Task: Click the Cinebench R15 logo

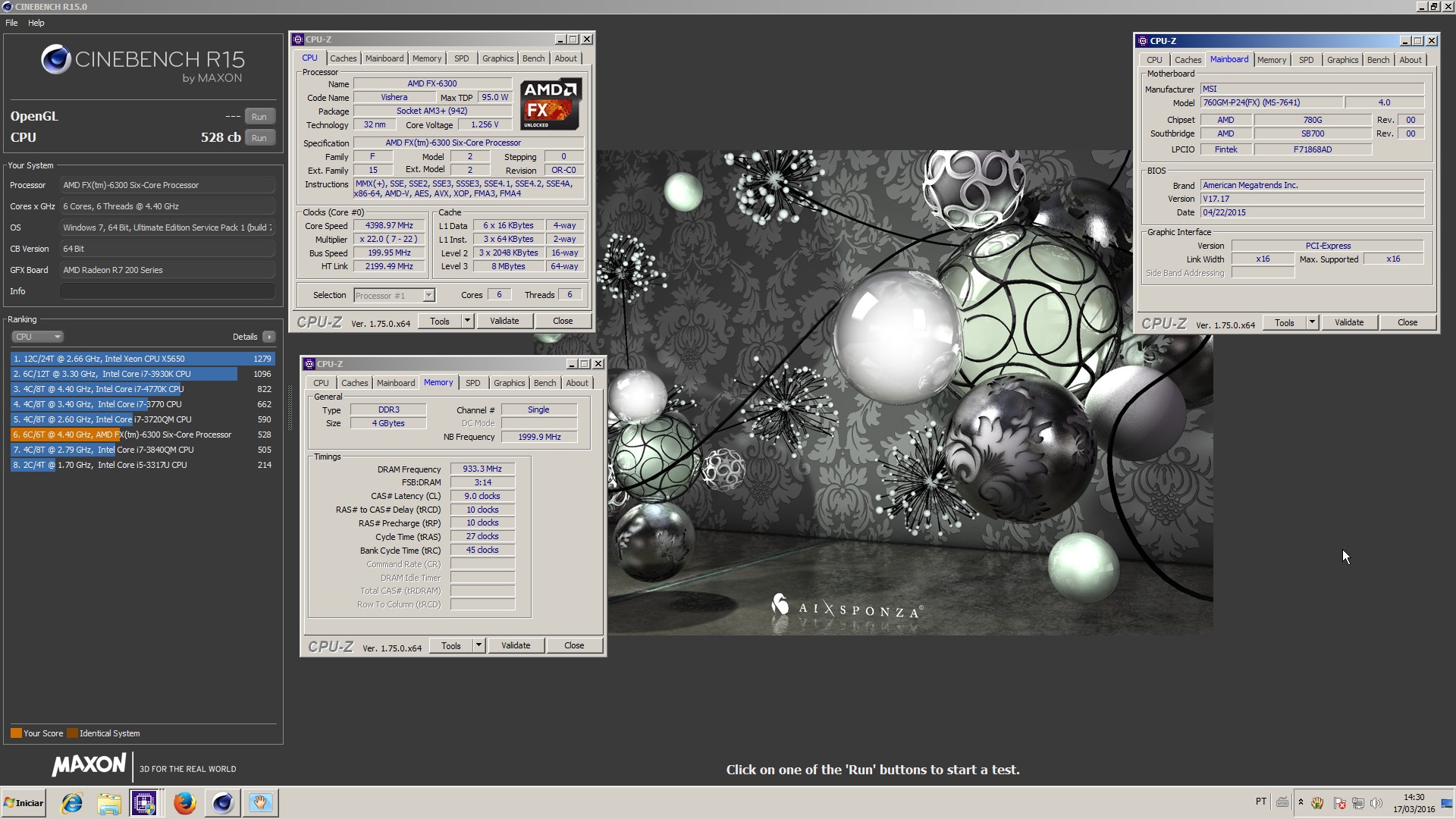Action: click(x=143, y=64)
